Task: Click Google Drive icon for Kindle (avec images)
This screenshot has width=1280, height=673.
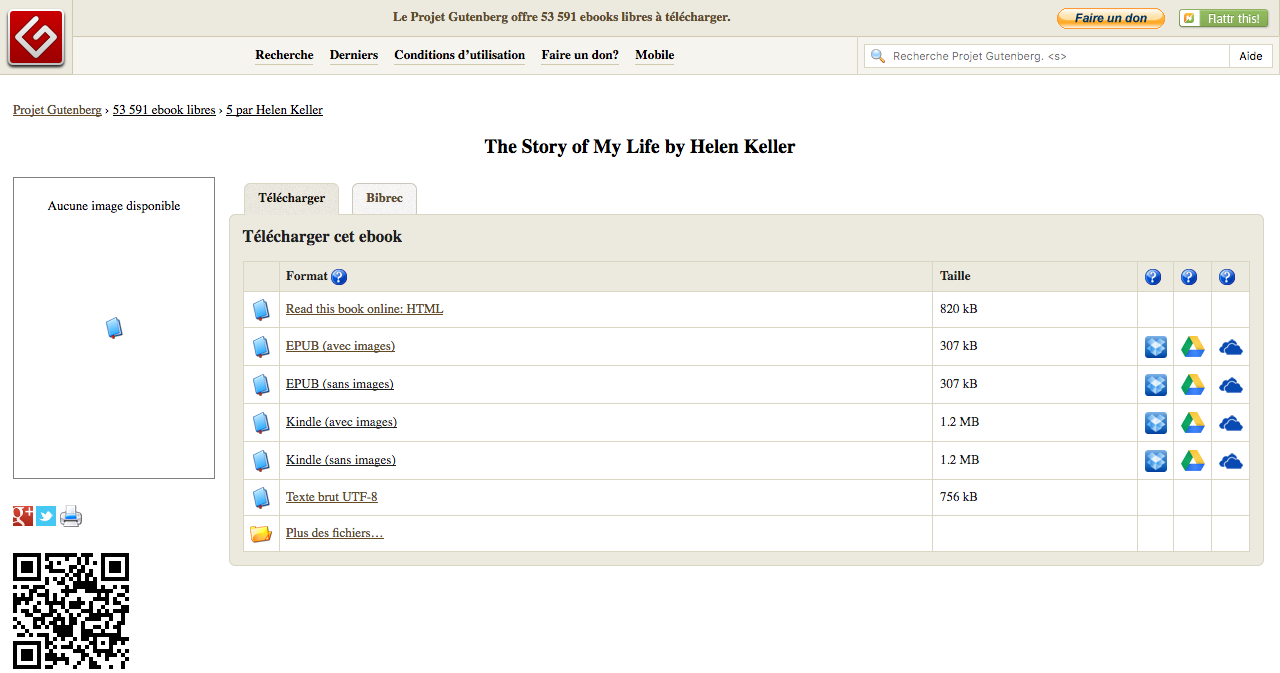Action: [1192, 423]
